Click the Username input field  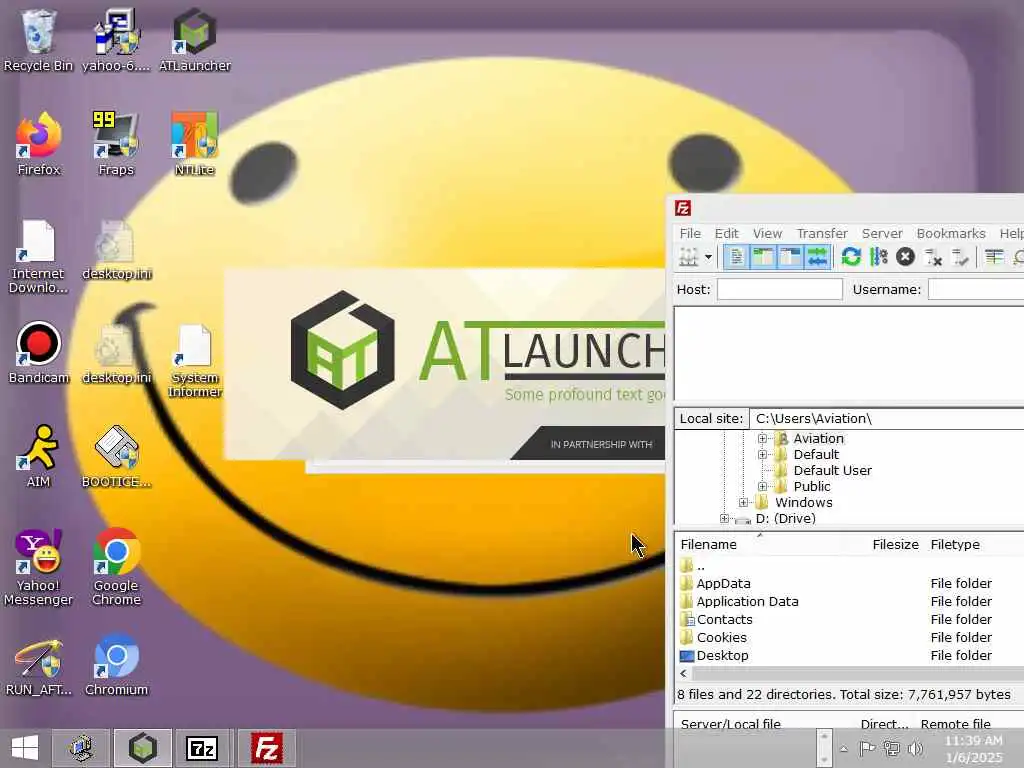click(x=976, y=289)
